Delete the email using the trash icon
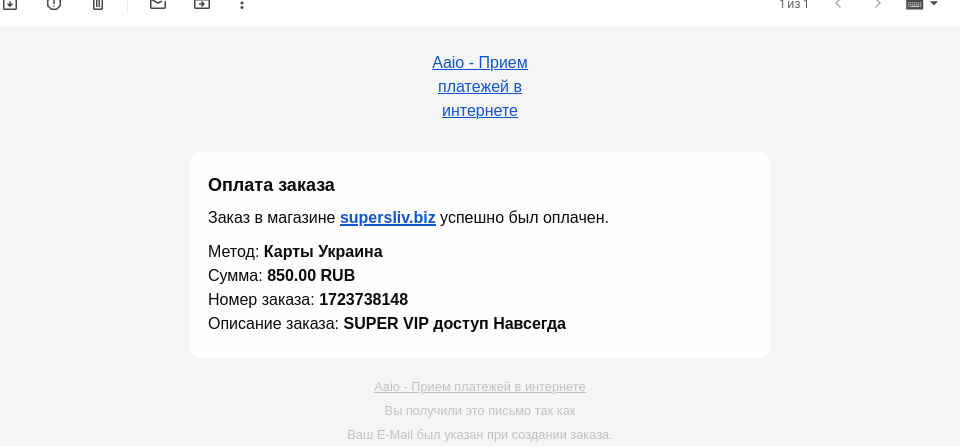Viewport: 960px width, 446px height. click(x=98, y=4)
